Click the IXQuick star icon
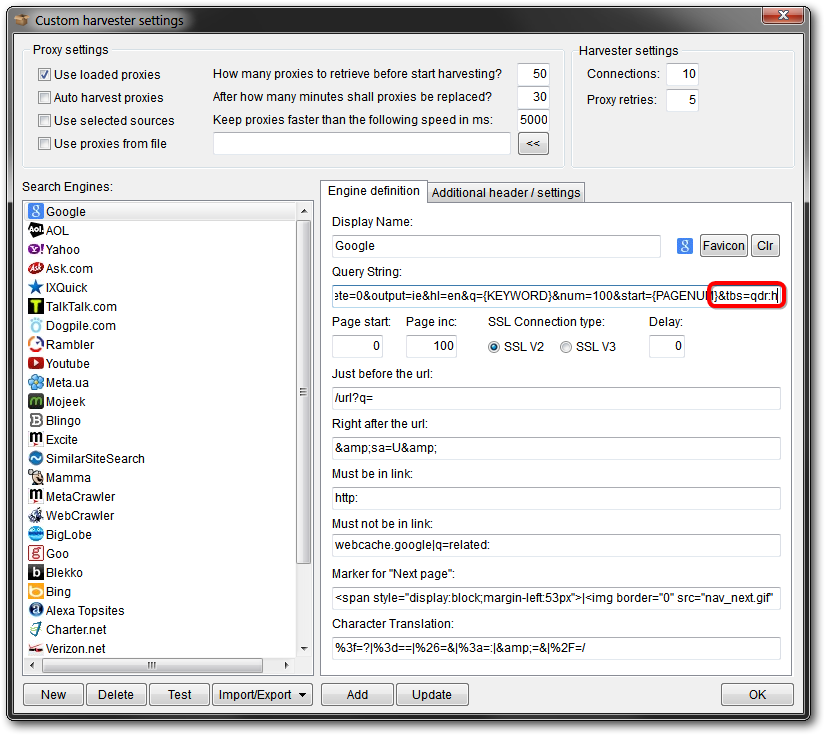825x735 pixels. pyautogui.click(x=35, y=287)
